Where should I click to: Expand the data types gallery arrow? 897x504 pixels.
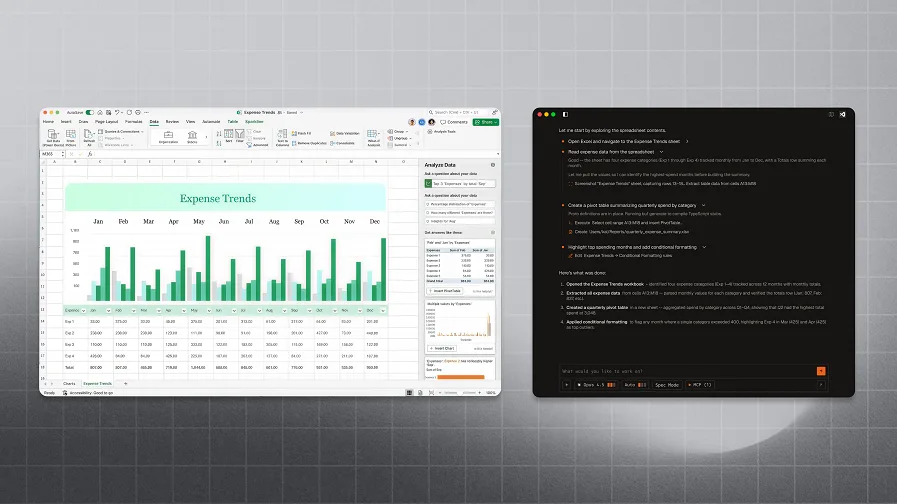[207, 137]
